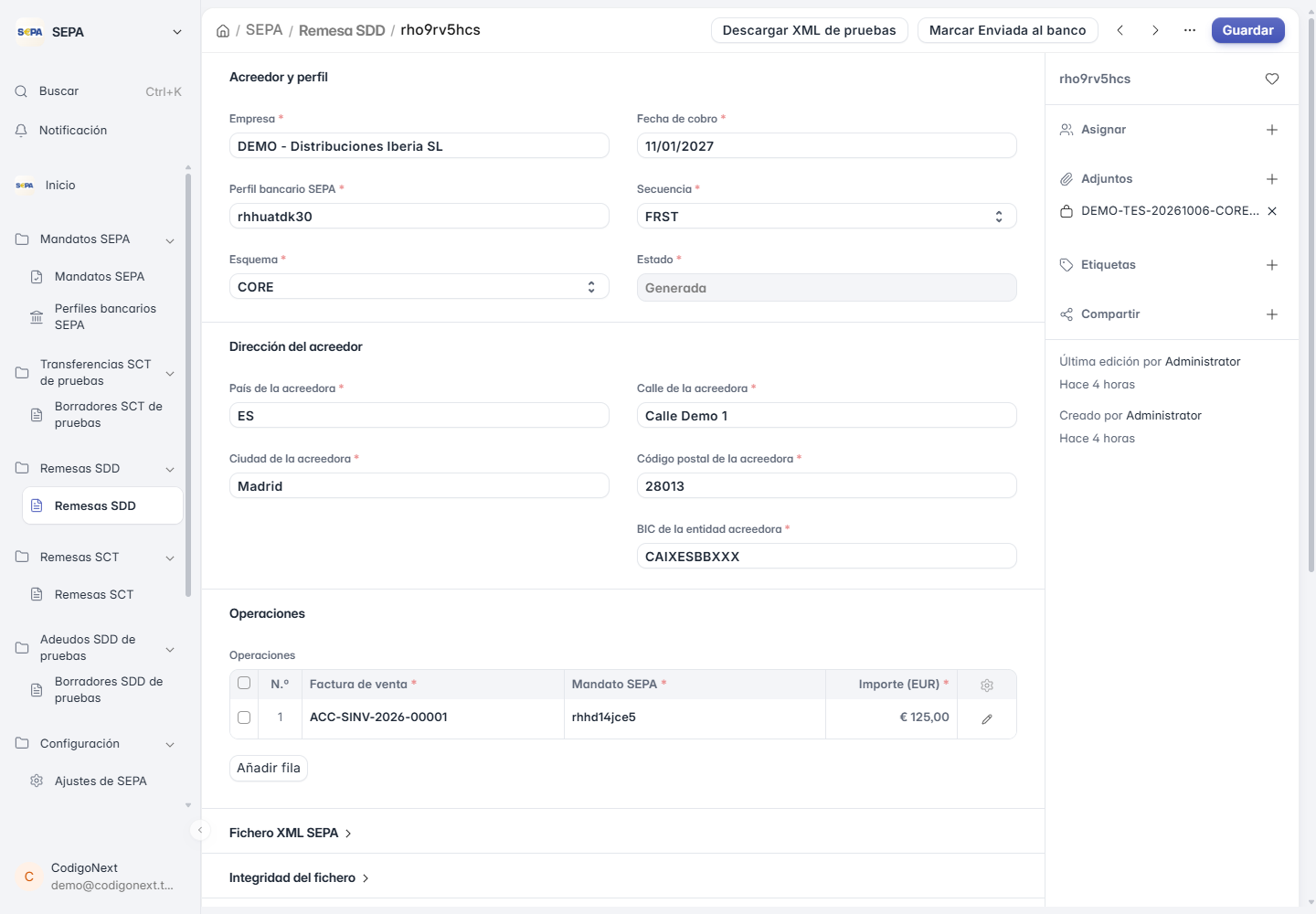Open Notificación in the sidebar

[99, 131]
